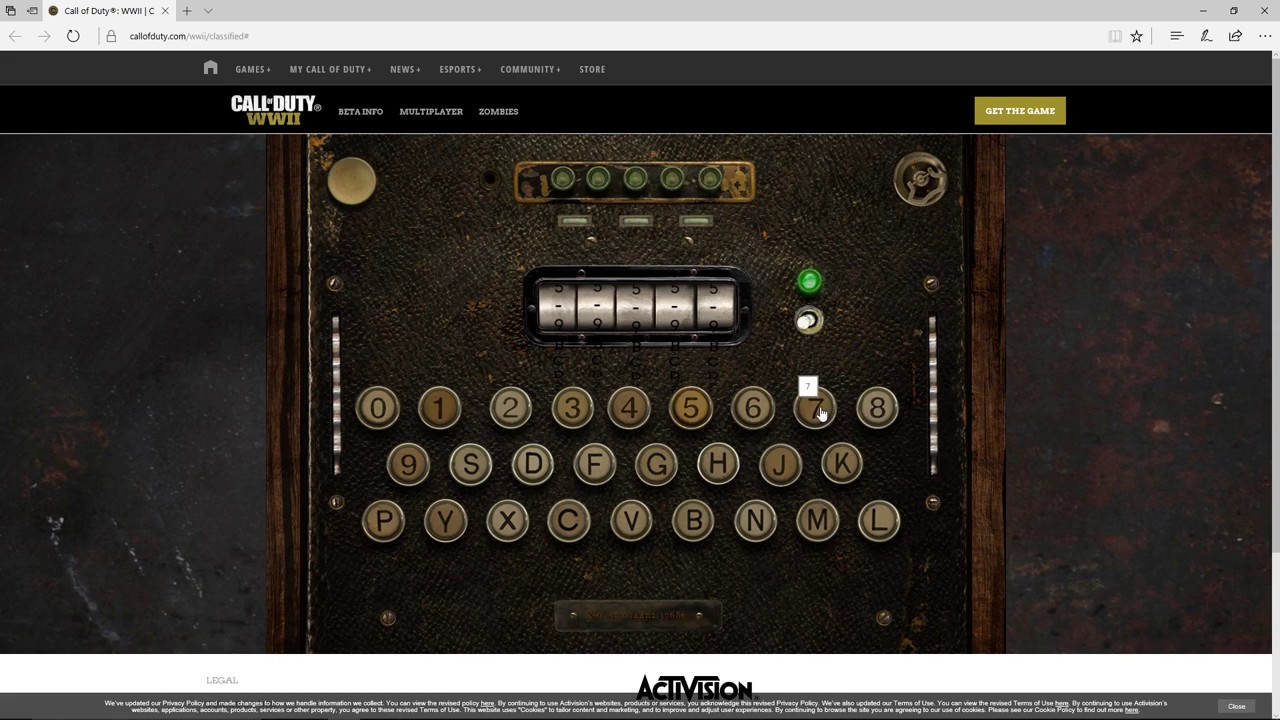Open browser more options ellipsis

tap(1265, 36)
